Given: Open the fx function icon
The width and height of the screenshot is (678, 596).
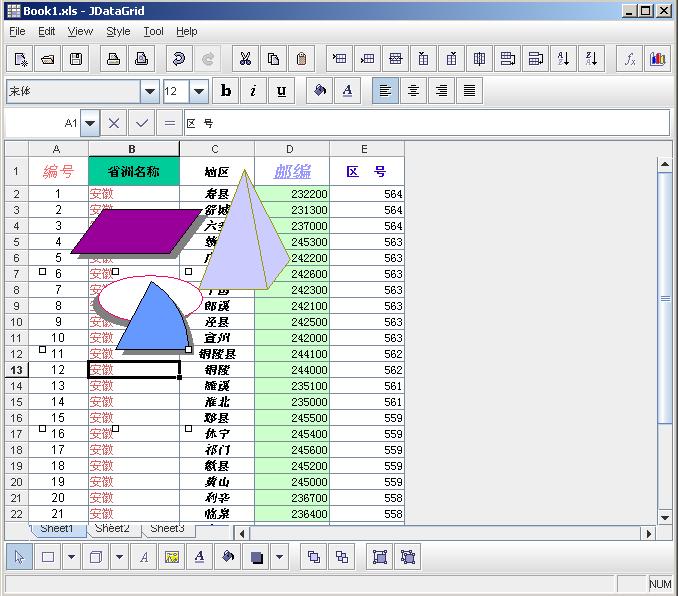Looking at the screenshot, I should (x=629, y=59).
